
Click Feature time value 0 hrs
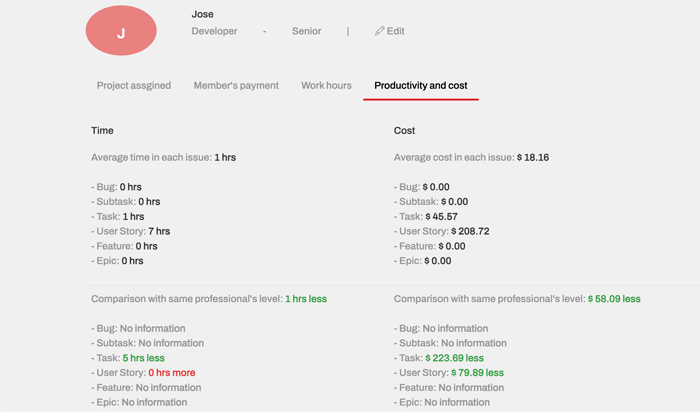point(146,246)
